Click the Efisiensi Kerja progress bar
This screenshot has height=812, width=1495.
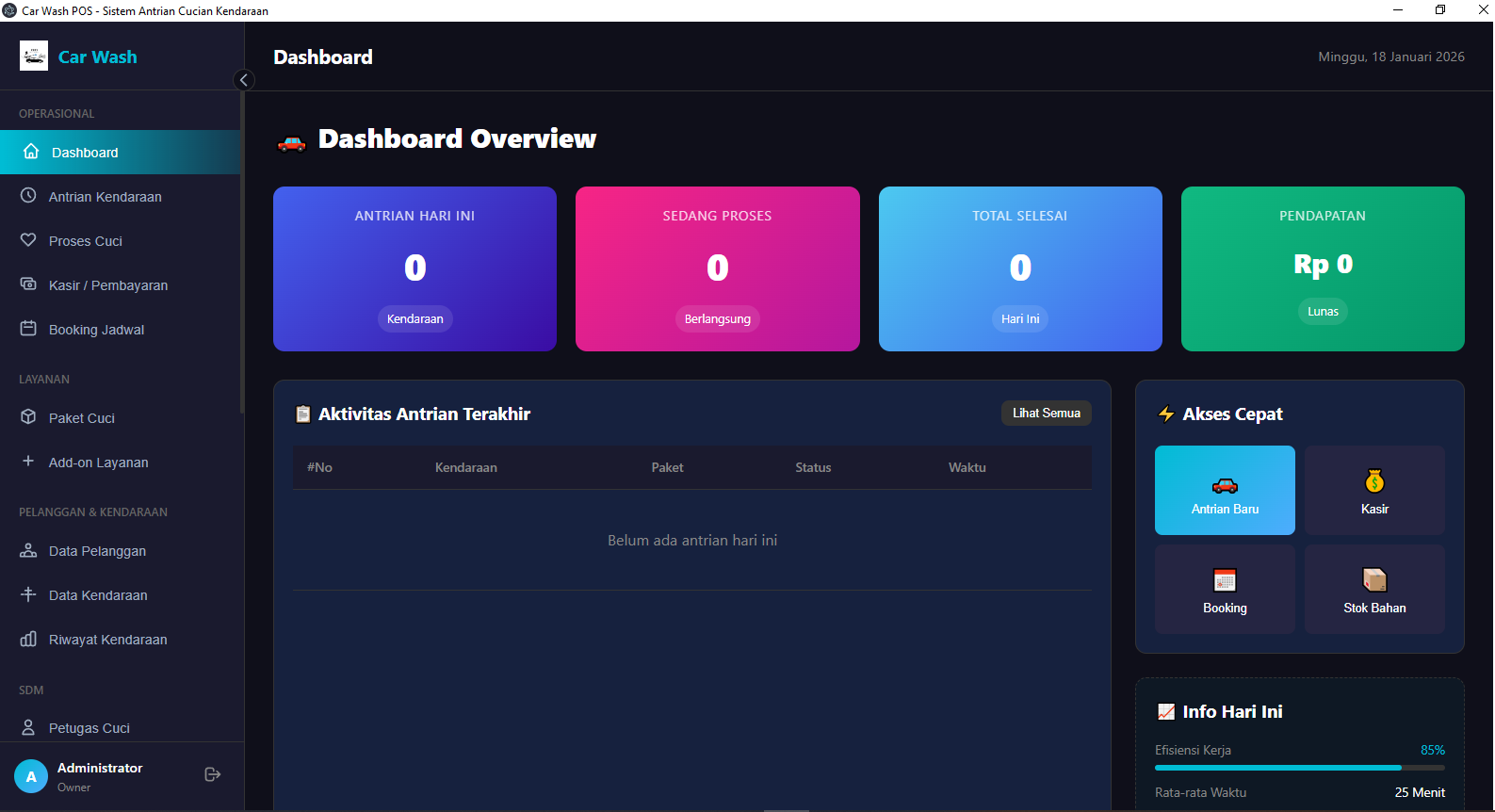coord(1299,768)
